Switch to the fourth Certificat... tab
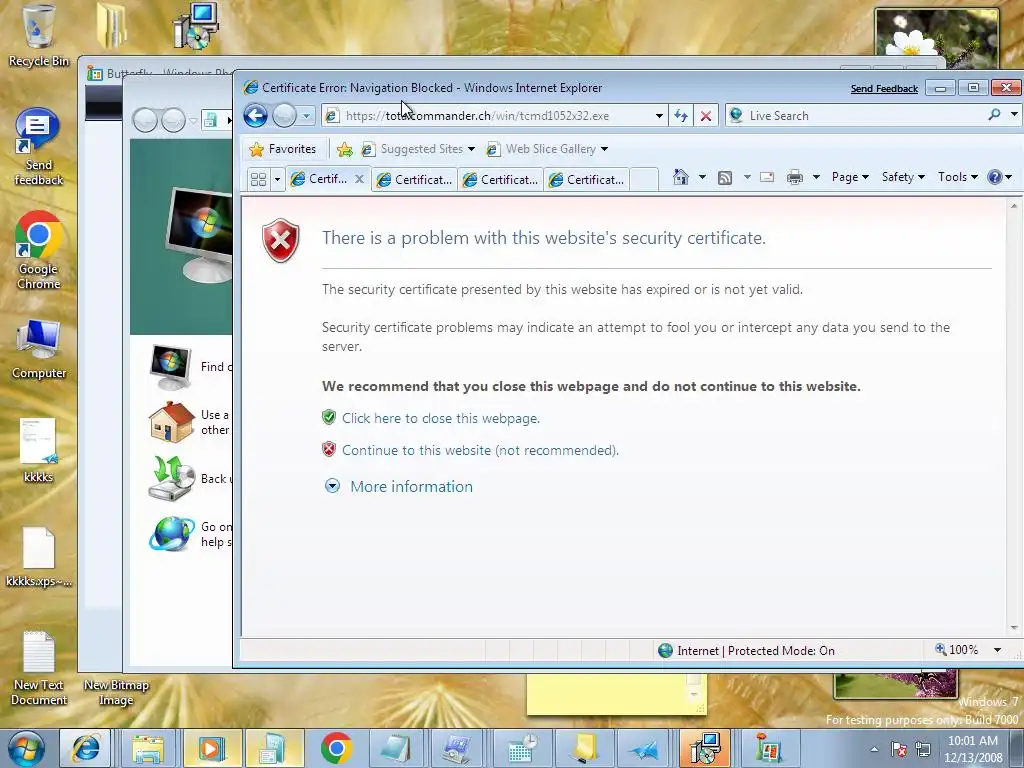Image resolution: width=1024 pixels, height=768 pixels. coord(586,180)
